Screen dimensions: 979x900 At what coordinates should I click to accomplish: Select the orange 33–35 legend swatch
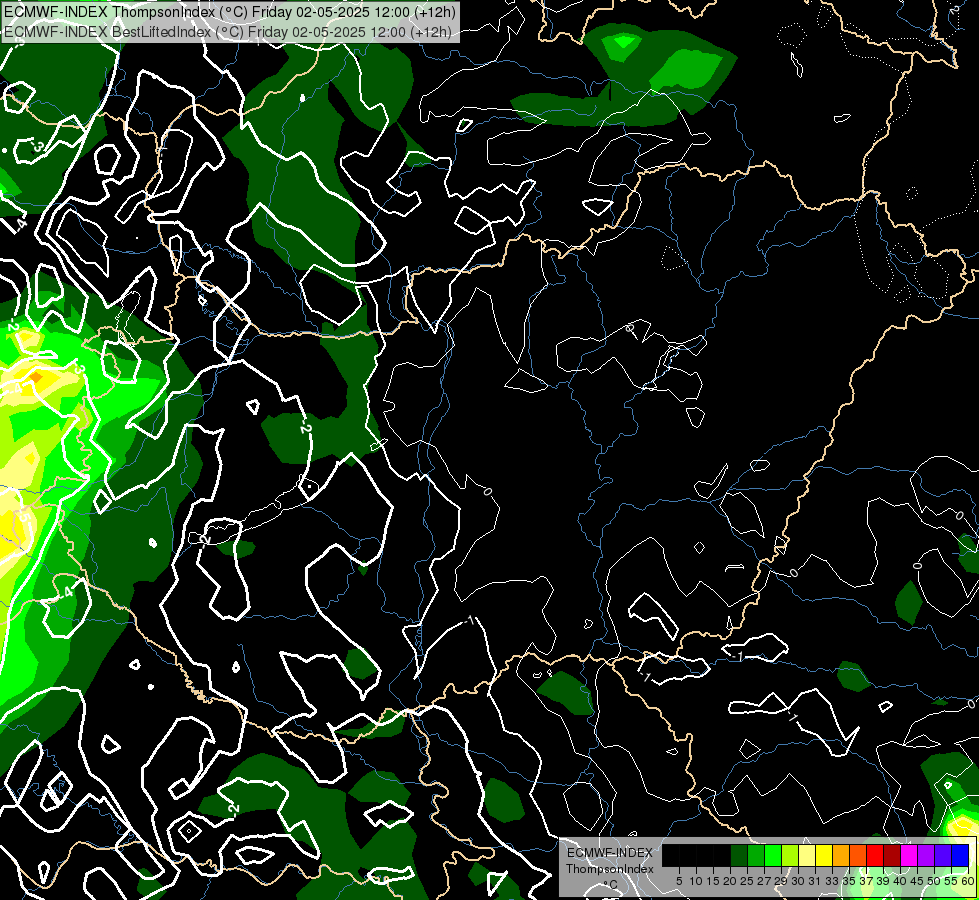pyautogui.click(x=841, y=855)
